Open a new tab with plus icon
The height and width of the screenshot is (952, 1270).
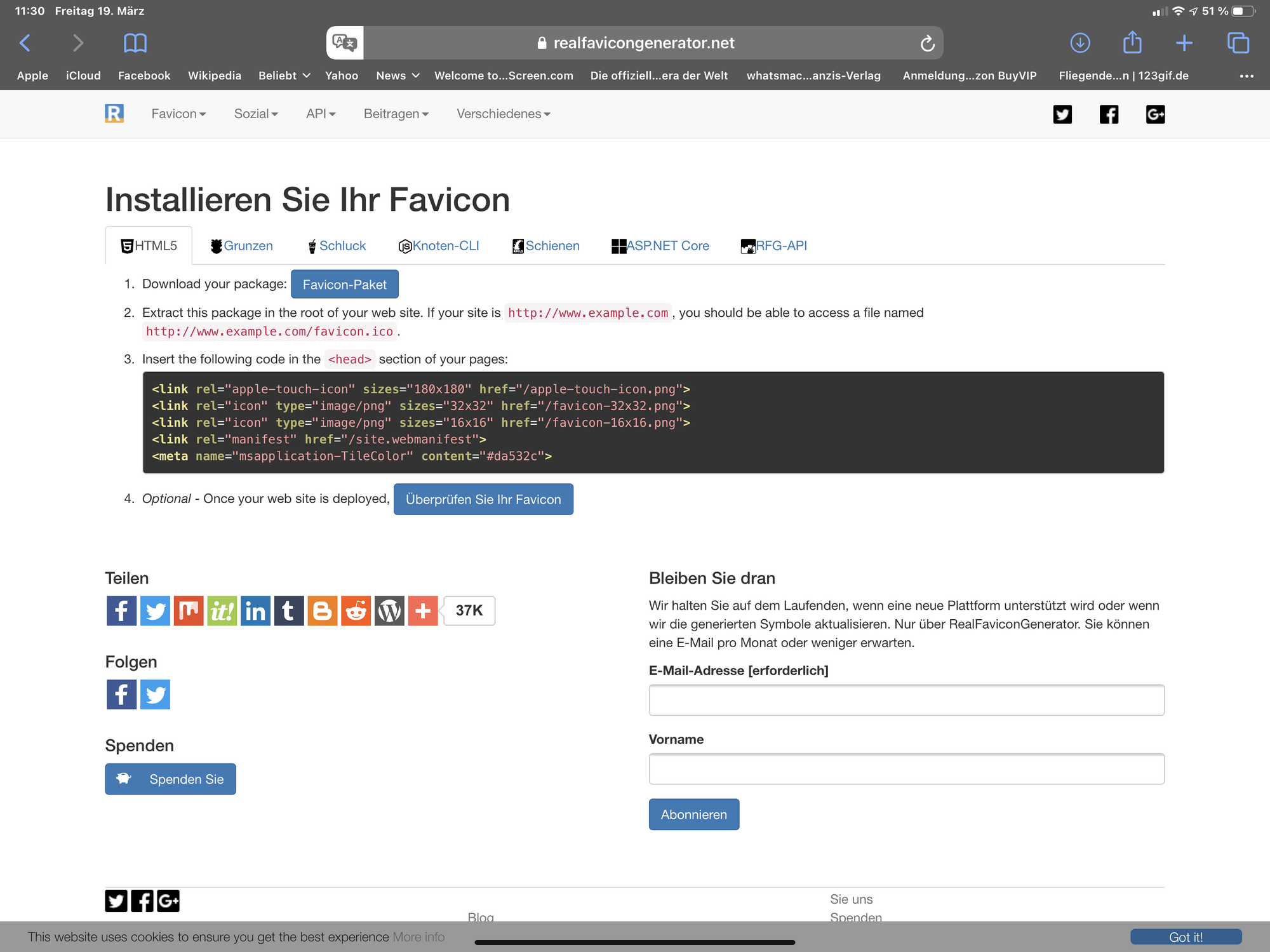tap(1184, 43)
